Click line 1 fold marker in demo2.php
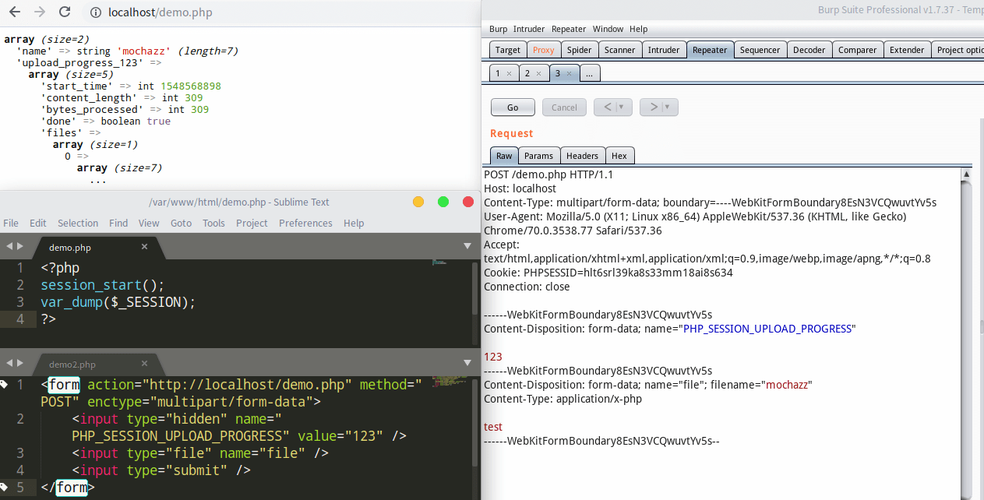This screenshot has width=984, height=500. 4,385
